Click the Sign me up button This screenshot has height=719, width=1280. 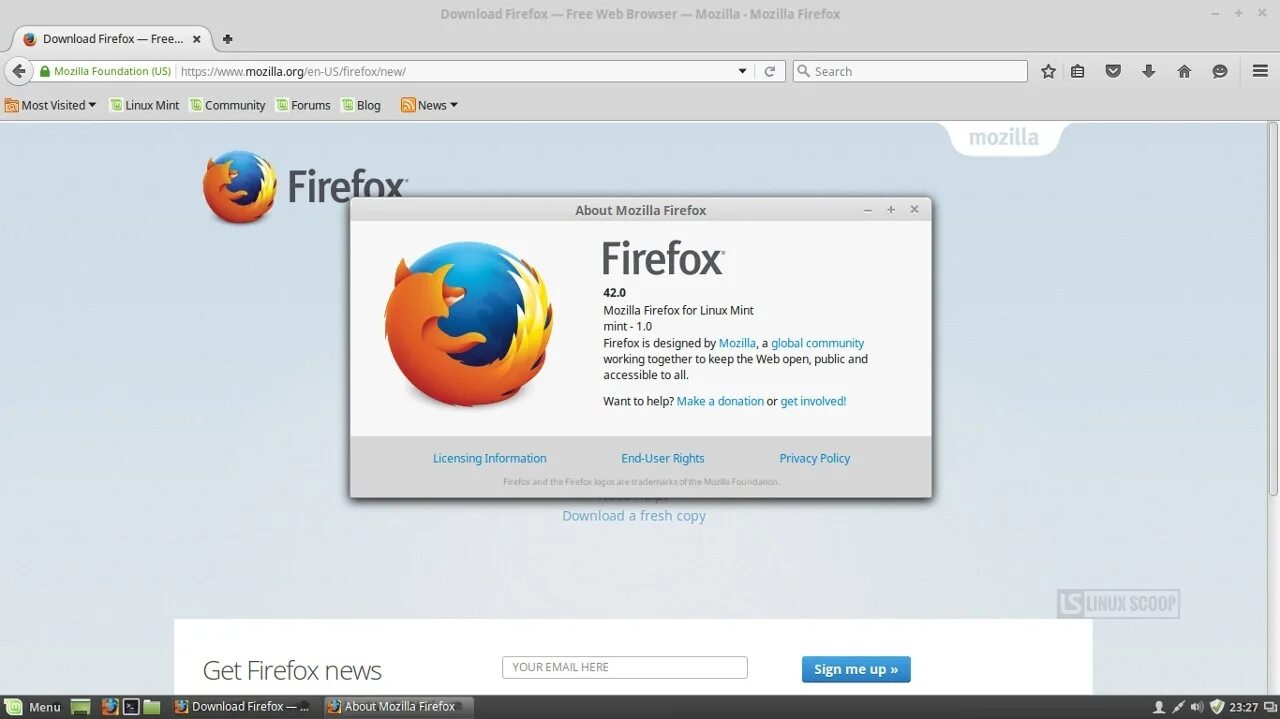click(x=856, y=669)
